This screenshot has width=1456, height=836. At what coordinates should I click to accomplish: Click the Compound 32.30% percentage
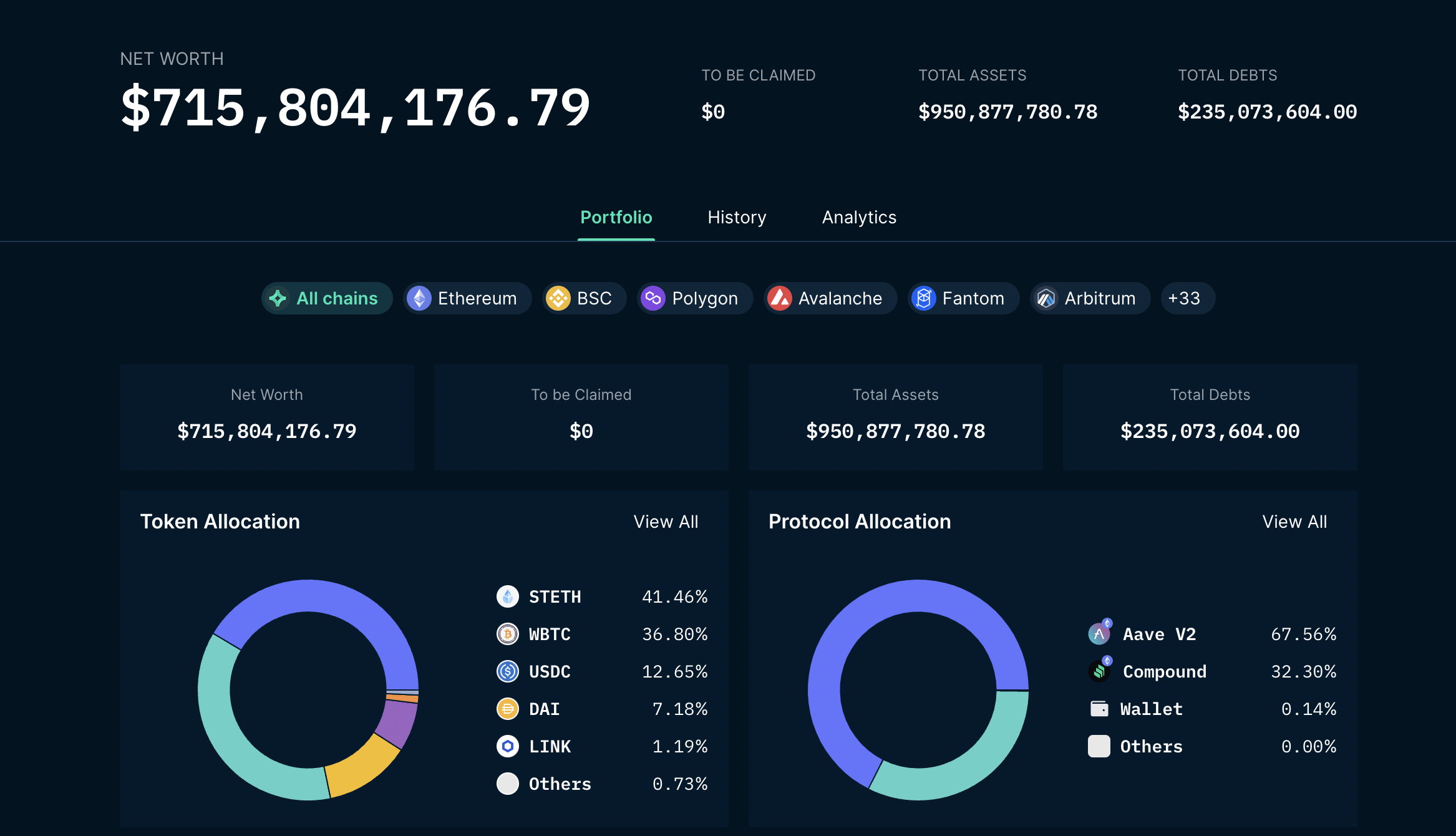[x=1304, y=672]
